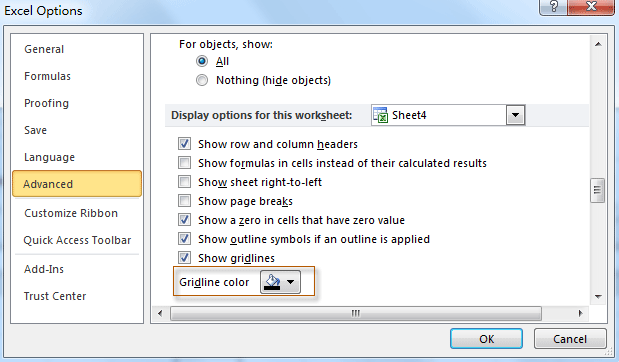The width and height of the screenshot is (619, 362).
Task: Click the vertical scrollbar thumb
Action: pyautogui.click(x=598, y=190)
